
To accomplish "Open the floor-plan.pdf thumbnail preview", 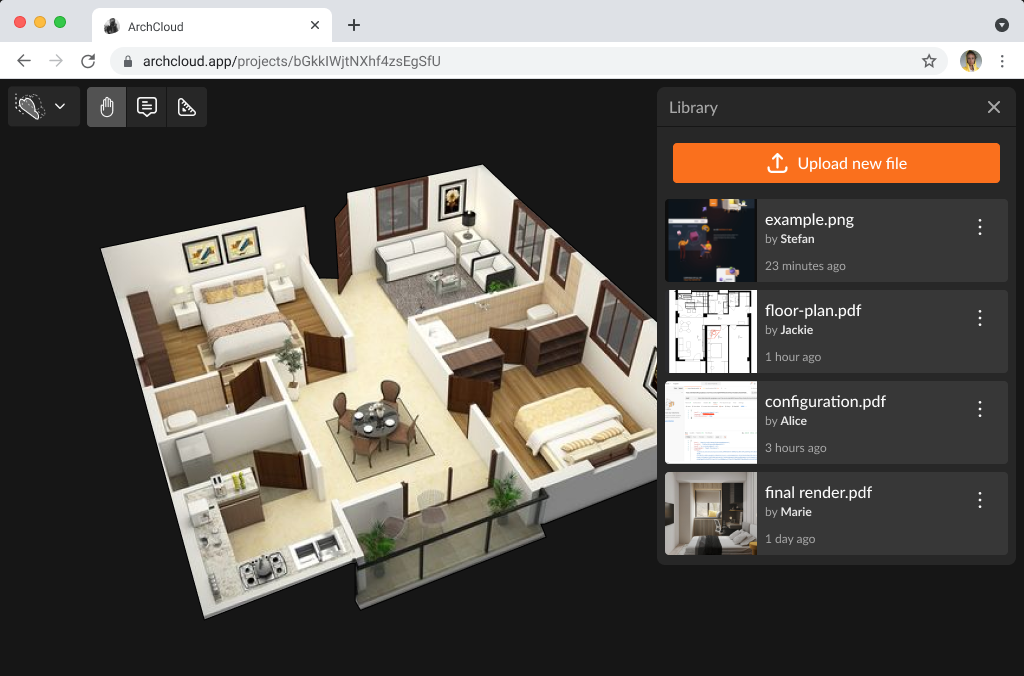I will click(711, 331).
